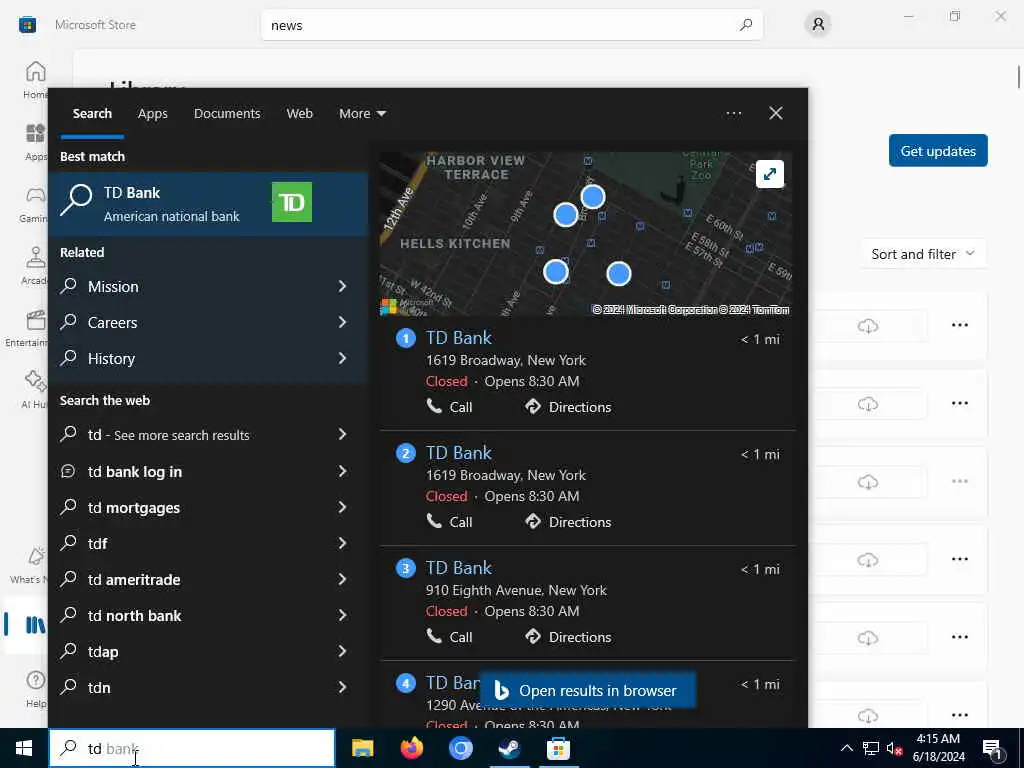
Task: Open the Arcade section in Store sidebar
Action: [35, 266]
